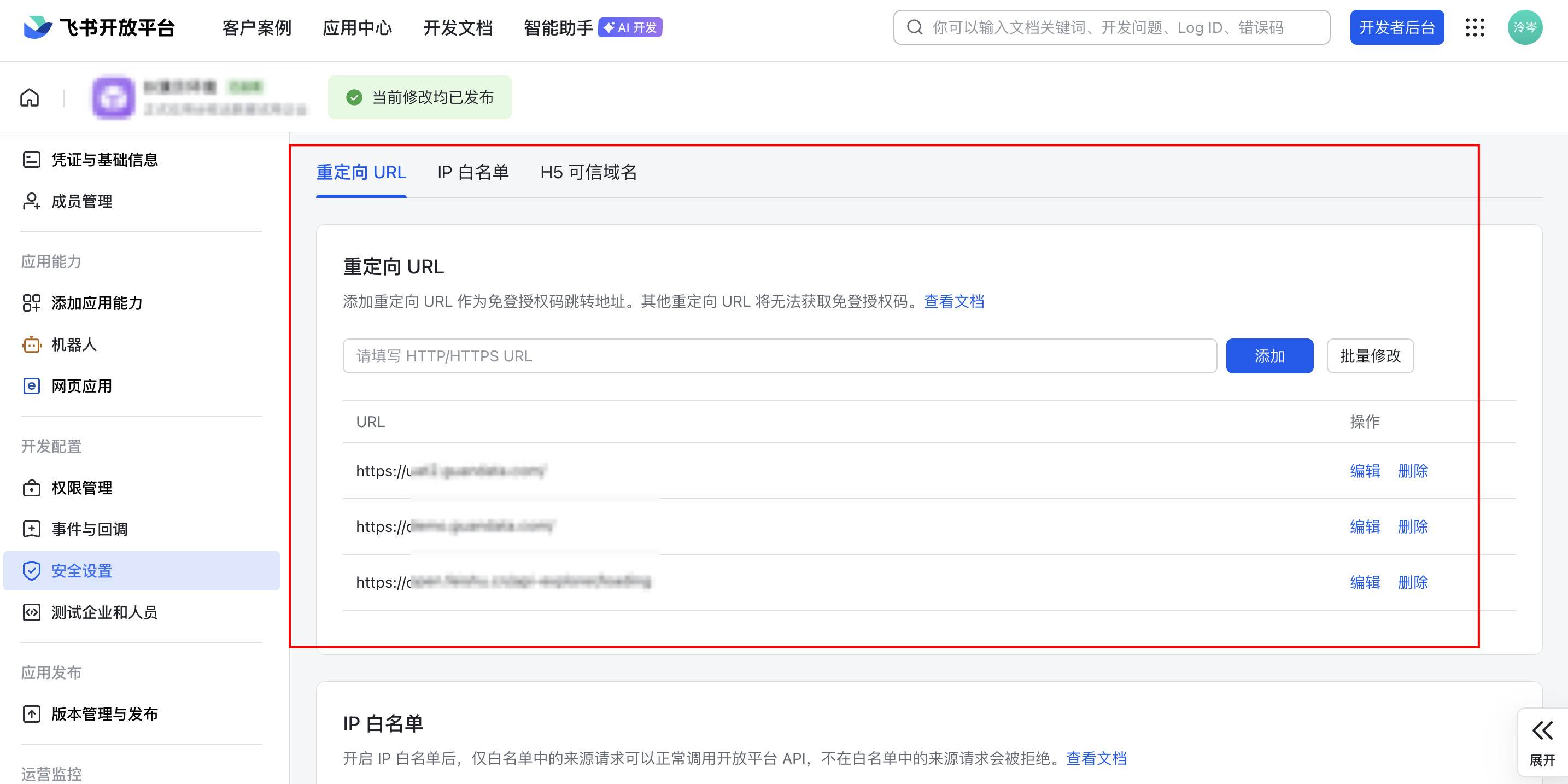1568x784 pixels.
Task: Open 开发文档 in top navigation
Action: (x=458, y=27)
